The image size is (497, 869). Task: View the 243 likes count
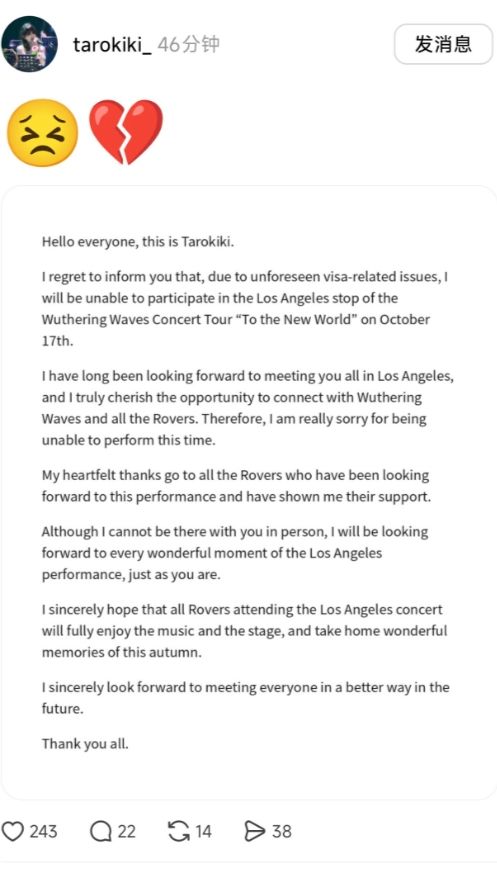pyautogui.click(x=43, y=831)
